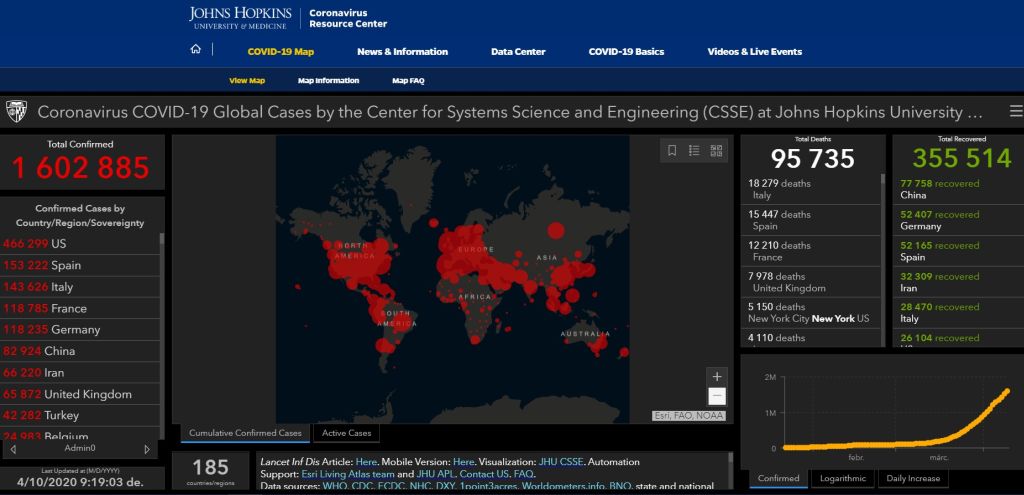Screen dimensions: 1024x495
Task: Go to the site home icon
Action: point(195,49)
